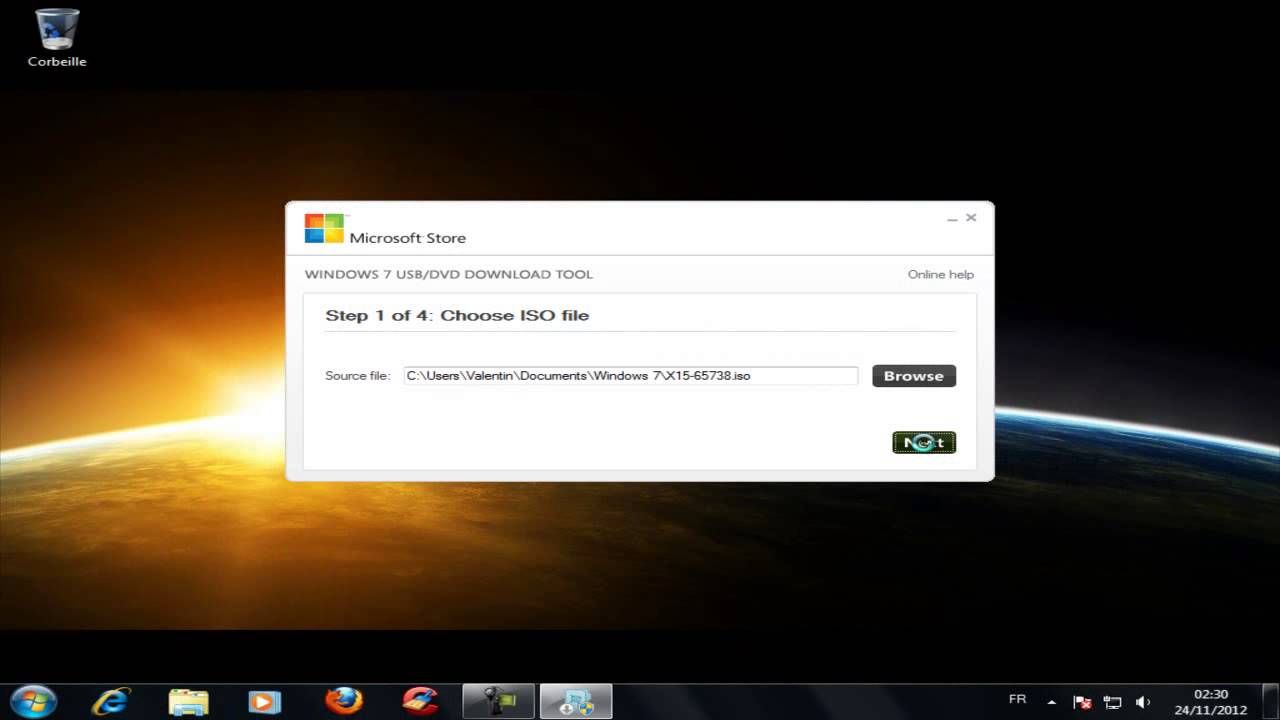The image size is (1280, 720).
Task: Launch Firefox from the taskbar
Action: coord(343,701)
